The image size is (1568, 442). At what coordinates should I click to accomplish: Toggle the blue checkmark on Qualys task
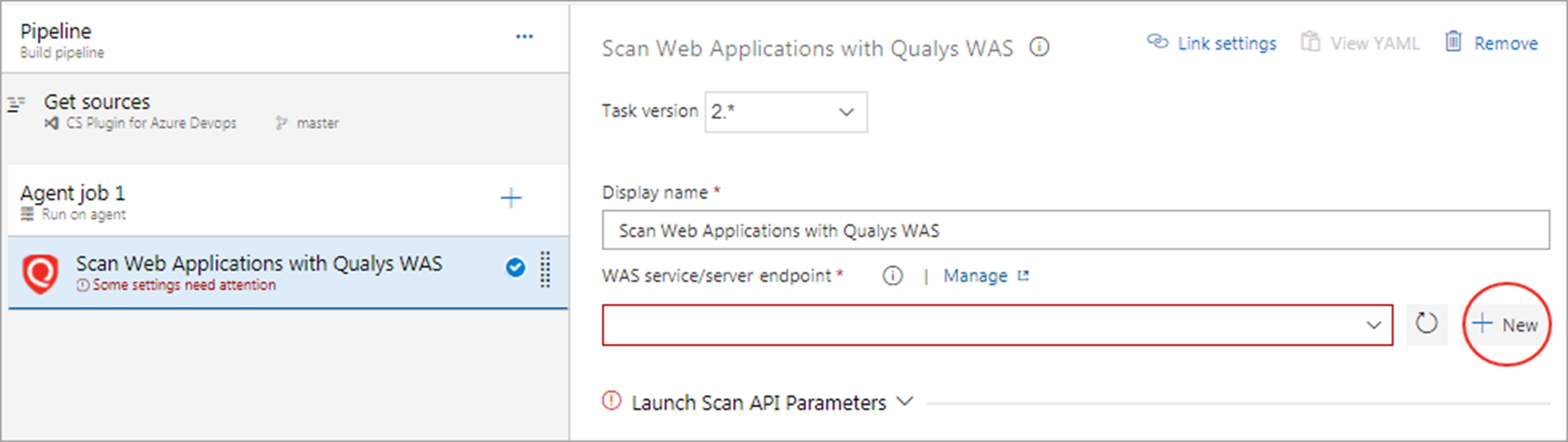point(516,267)
